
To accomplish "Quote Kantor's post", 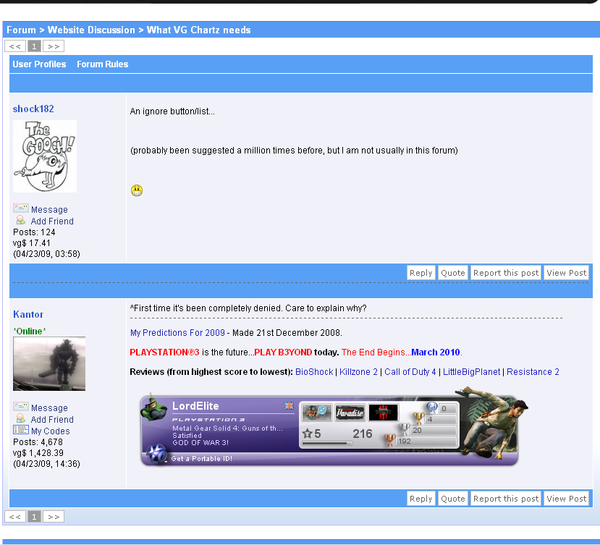I will [x=453, y=498].
